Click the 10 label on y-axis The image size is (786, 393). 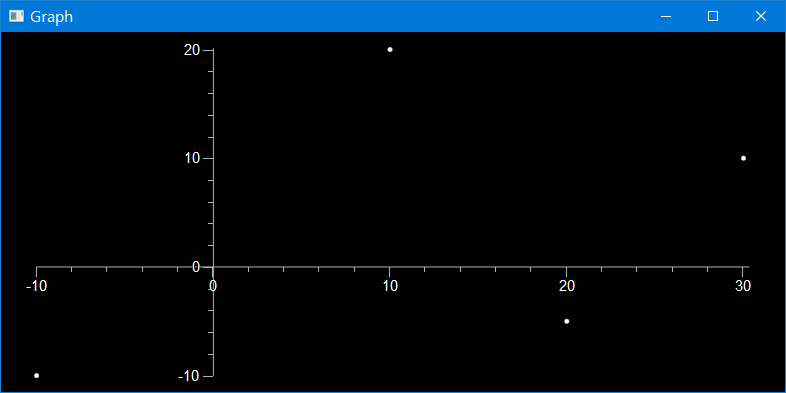pos(193,158)
